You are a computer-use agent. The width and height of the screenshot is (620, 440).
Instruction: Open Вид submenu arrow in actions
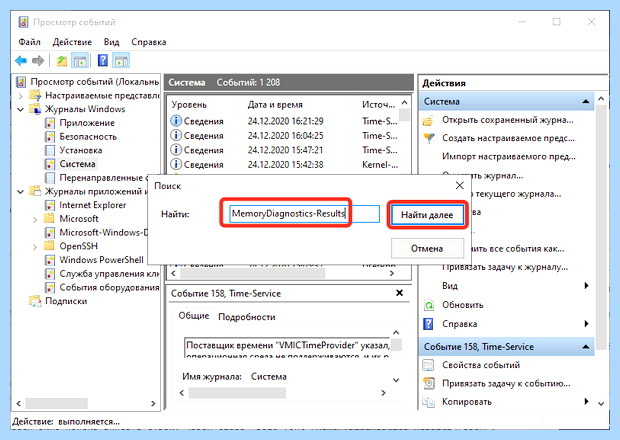pos(586,285)
